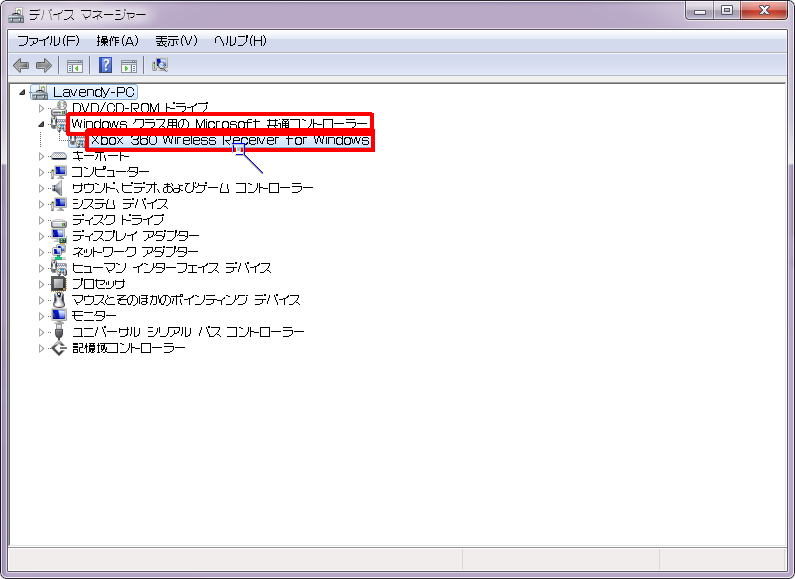This screenshot has height=579, width=795.
Task: Select the キーボード entry
Action: coord(100,156)
